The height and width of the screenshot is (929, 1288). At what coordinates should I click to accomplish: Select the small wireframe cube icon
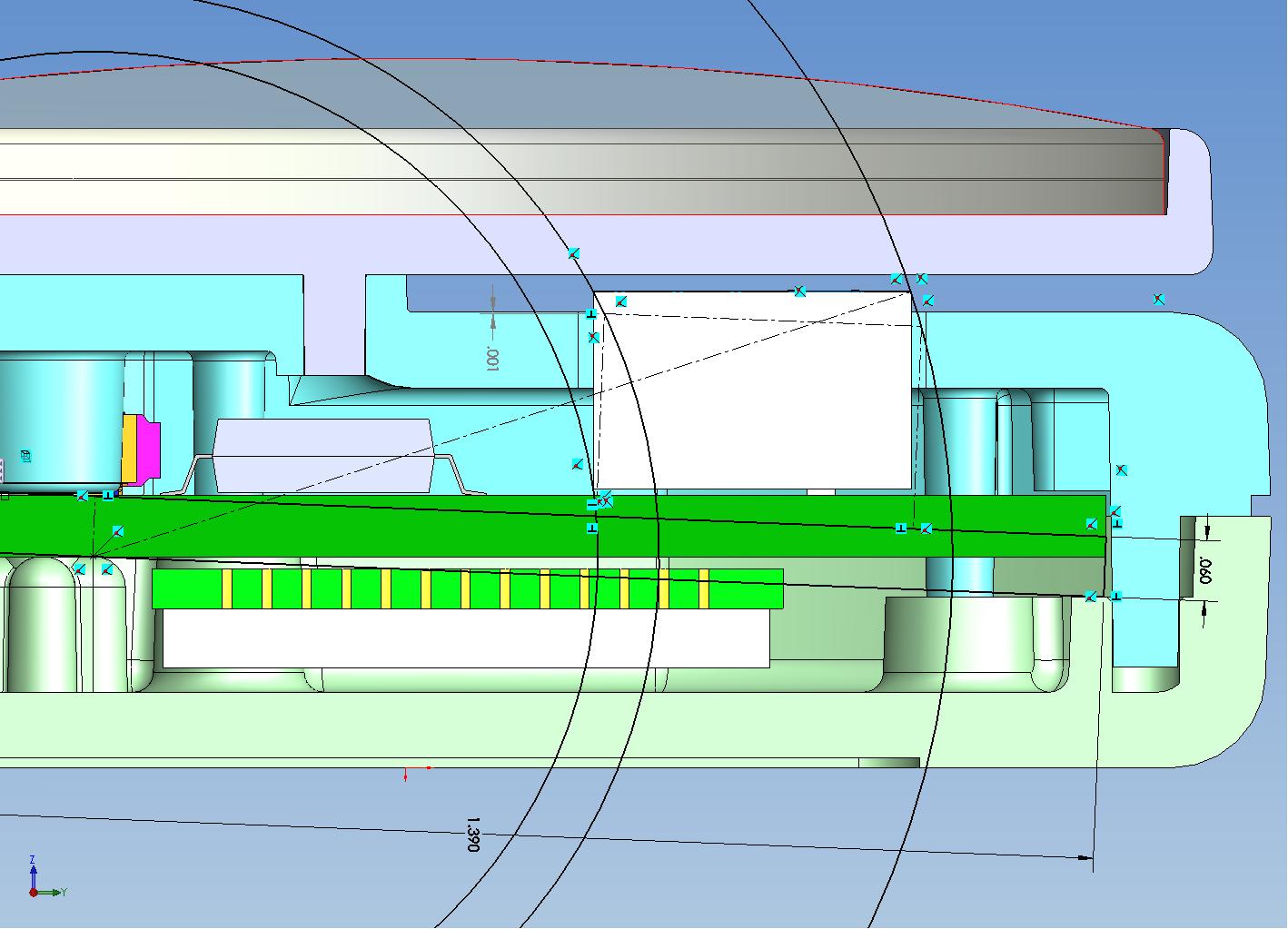click(25, 457)
